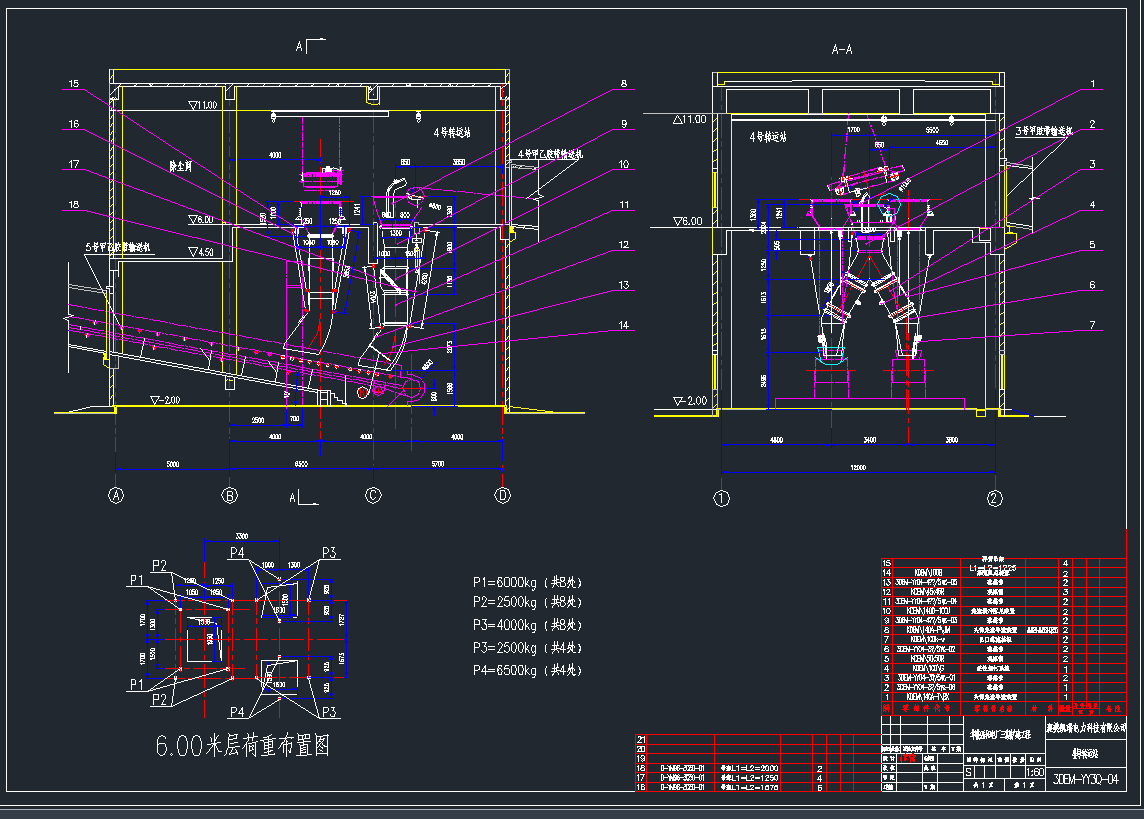
Task: Click the ▽4.50 elevation marker
Action: point(201,253)
